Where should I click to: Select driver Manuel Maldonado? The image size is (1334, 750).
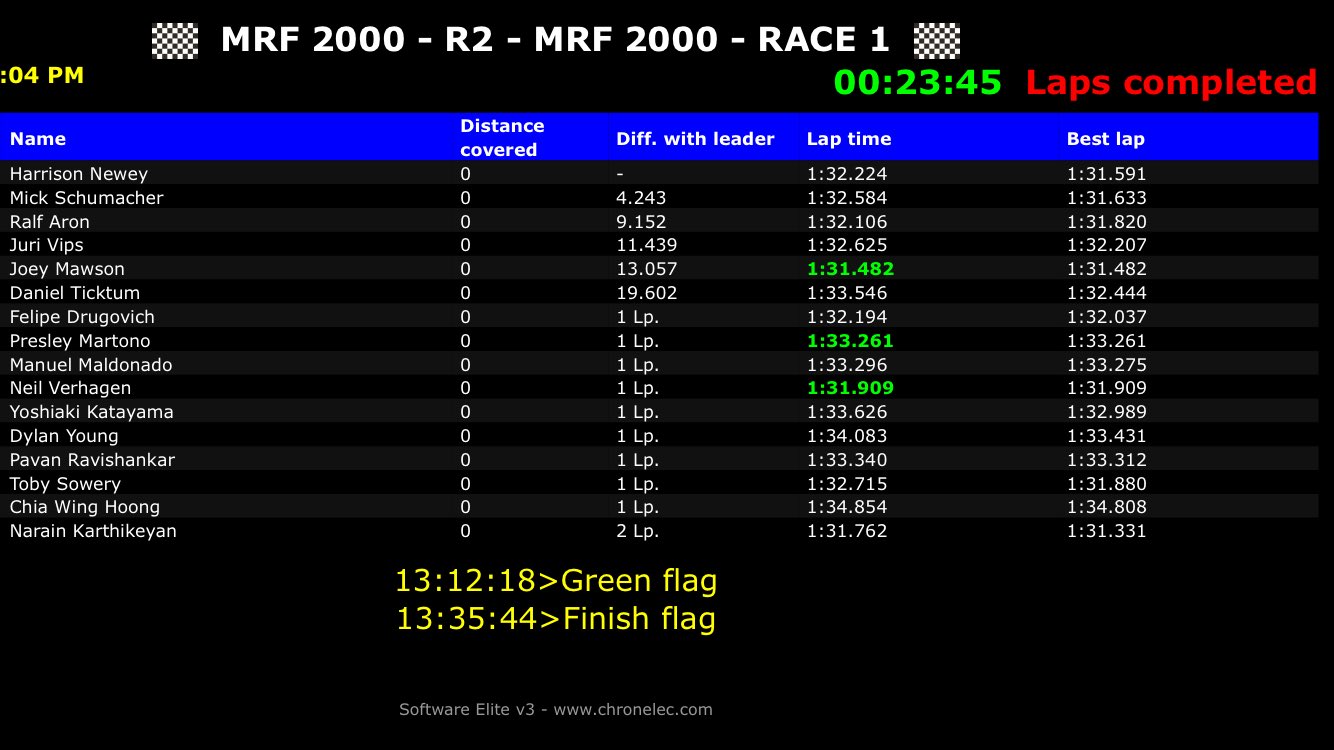pyautogui.click(x=91, y=365)
